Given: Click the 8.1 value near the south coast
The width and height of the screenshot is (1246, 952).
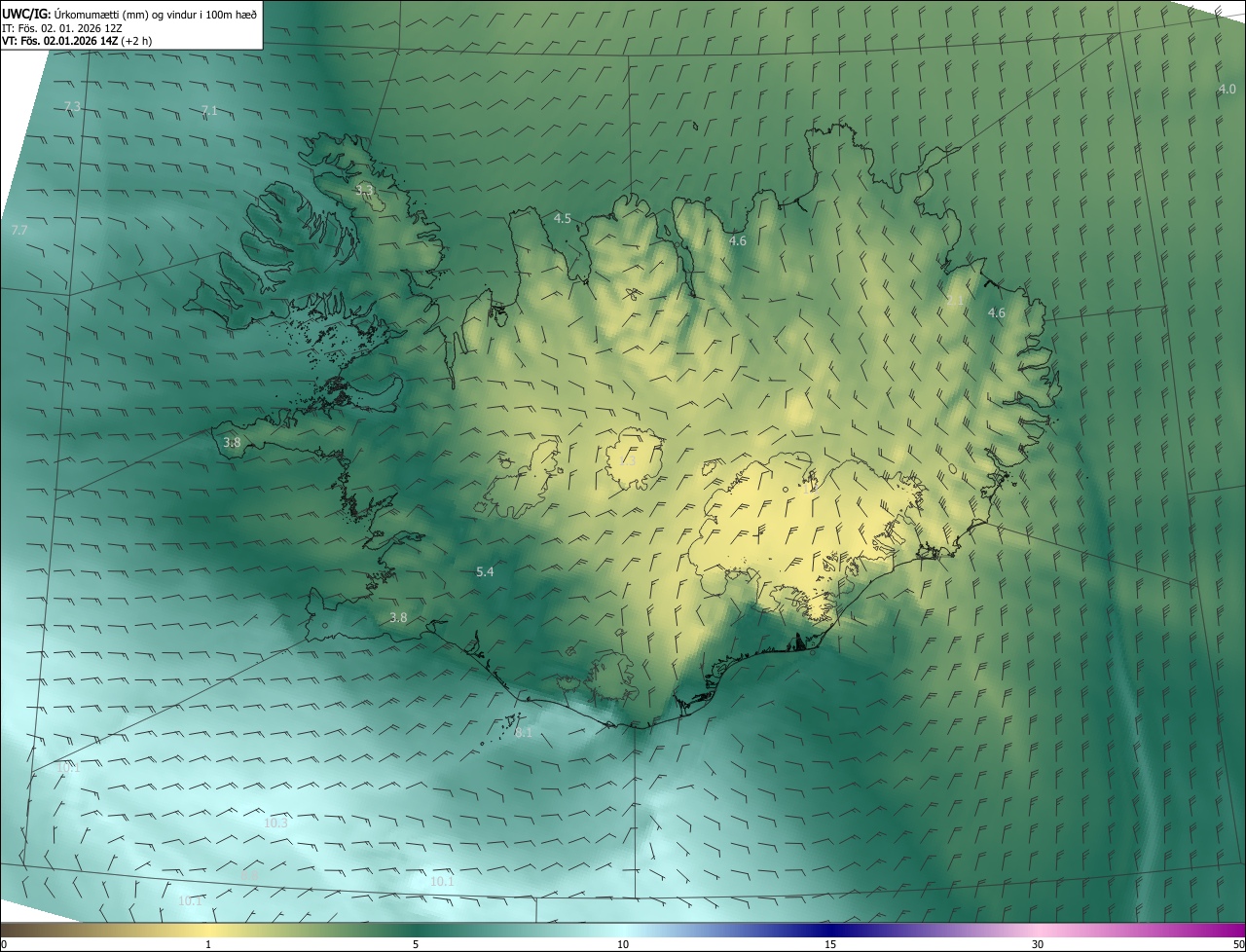Looking at the screenshot, I should pos(524,733).
